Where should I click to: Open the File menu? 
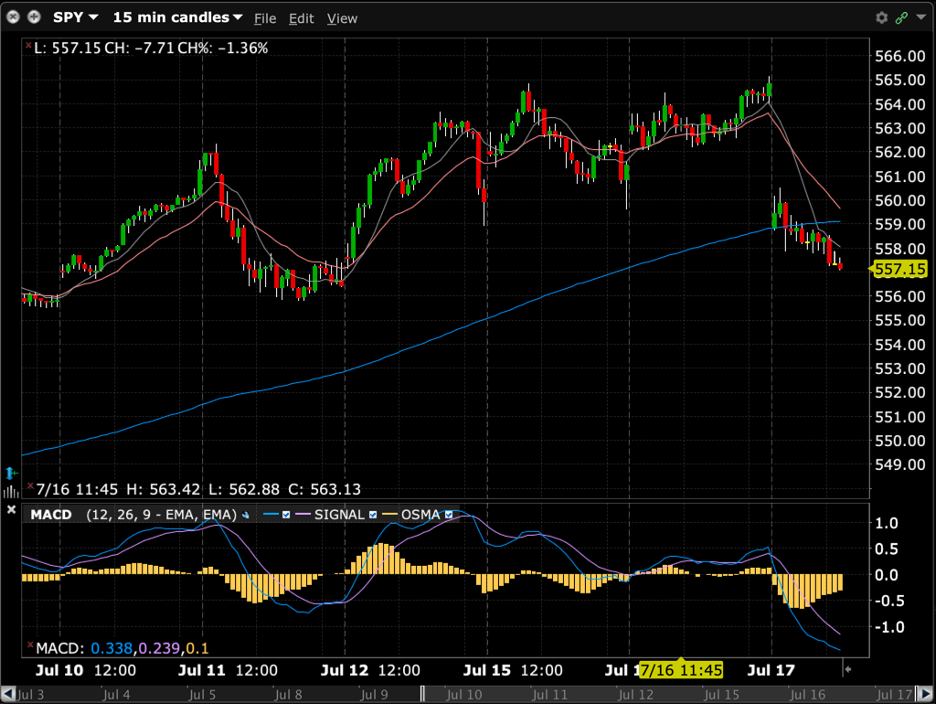pyautogui.click(x=265, y=19)
